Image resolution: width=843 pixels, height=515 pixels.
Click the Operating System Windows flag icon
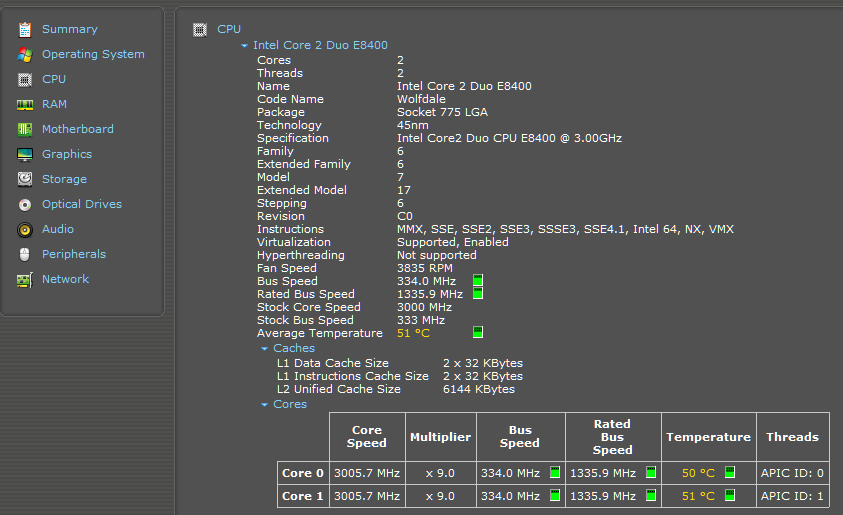pos(25,54)
